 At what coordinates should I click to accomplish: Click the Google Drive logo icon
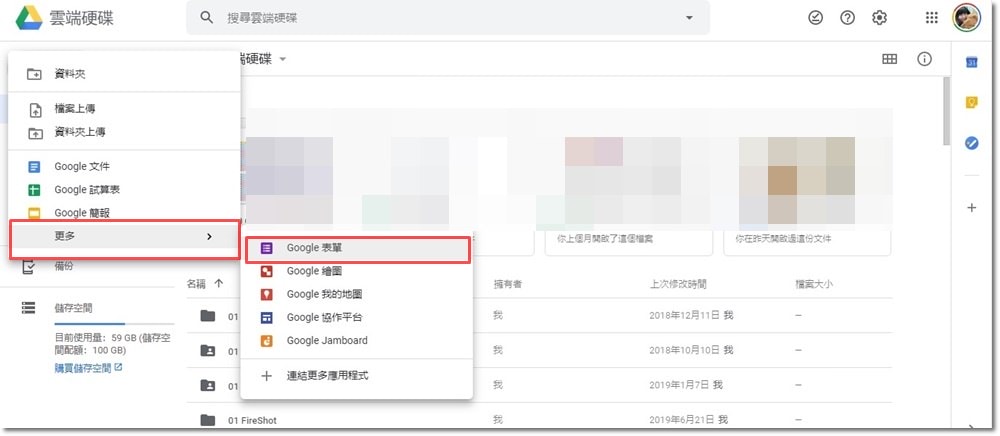coord(27,18)
